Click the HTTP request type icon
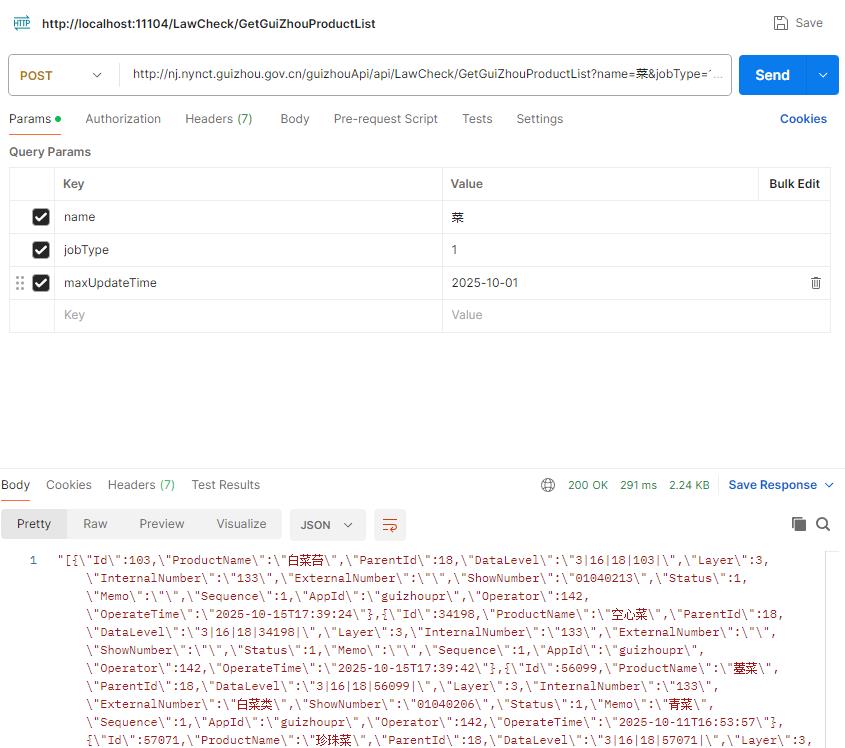This screenshot has height=748, width=845. click(x=21, y=23)
